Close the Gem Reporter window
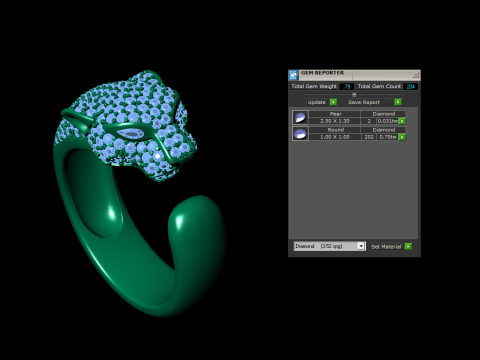Screen dimensions: 480x360 (x=415, y=74)
